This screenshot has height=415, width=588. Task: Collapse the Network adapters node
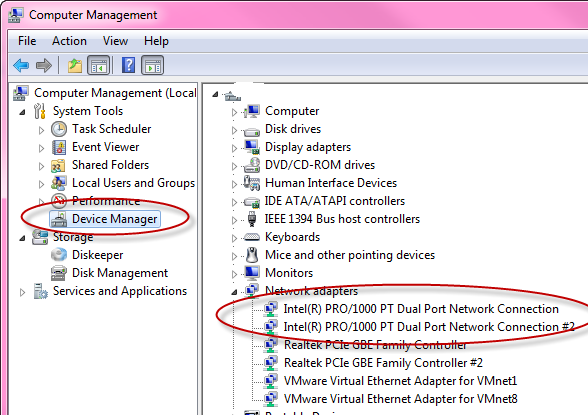pos(234,292)
